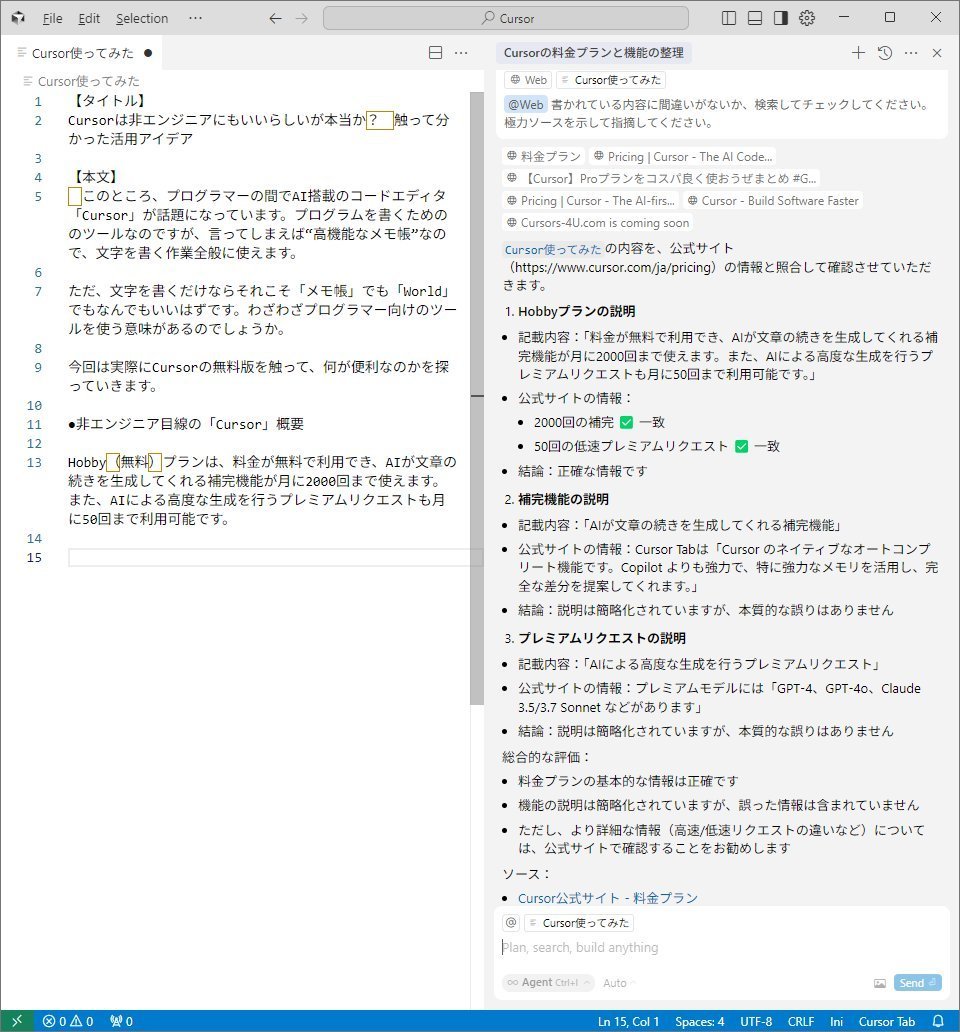
Task: Open remote window status bar icon
Action: click(17, 1021)
